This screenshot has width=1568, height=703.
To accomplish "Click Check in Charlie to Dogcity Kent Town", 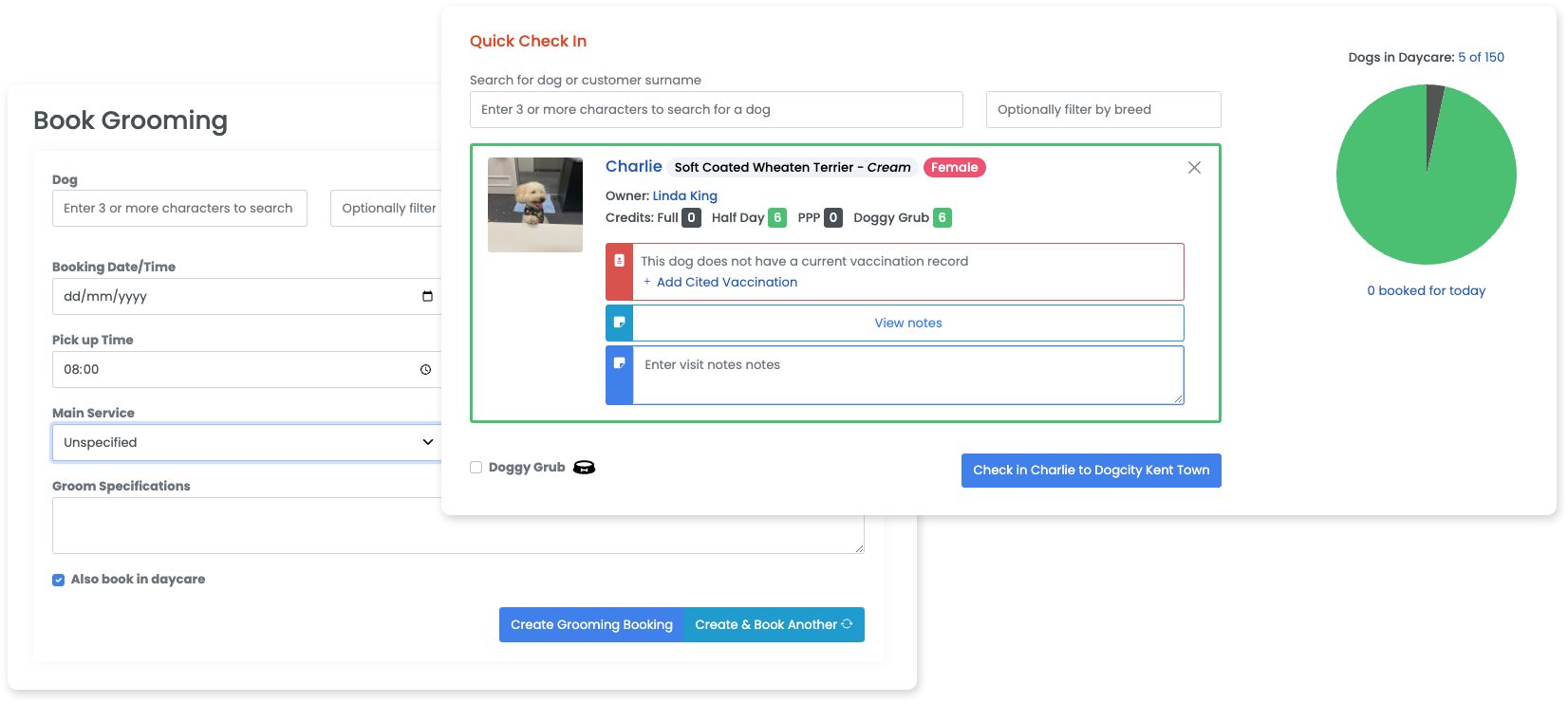I will tap(1091, 471).
